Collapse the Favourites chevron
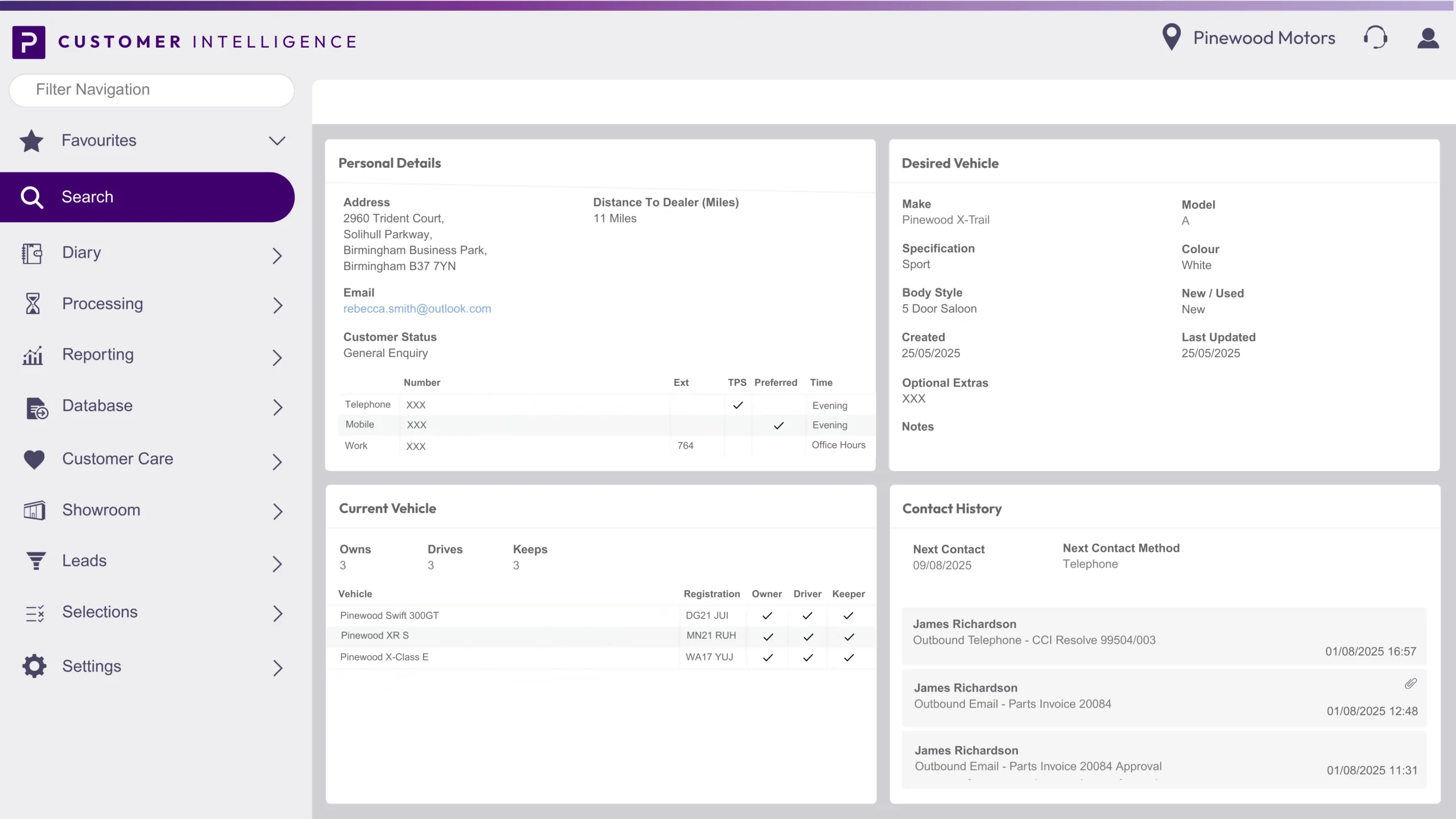Screen dimensions: 1456x819 click(277, 141)
